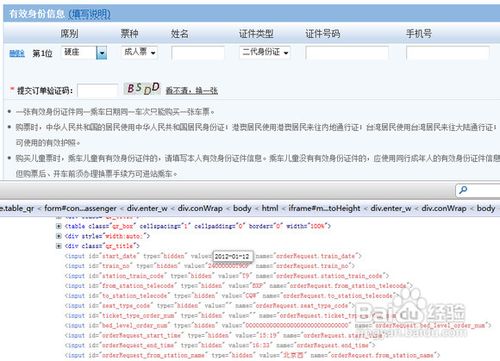The height and width of the screenshot is (361, 500).
Task: Select first div.conWrap breadcrumb item
Action: [200, 208]
